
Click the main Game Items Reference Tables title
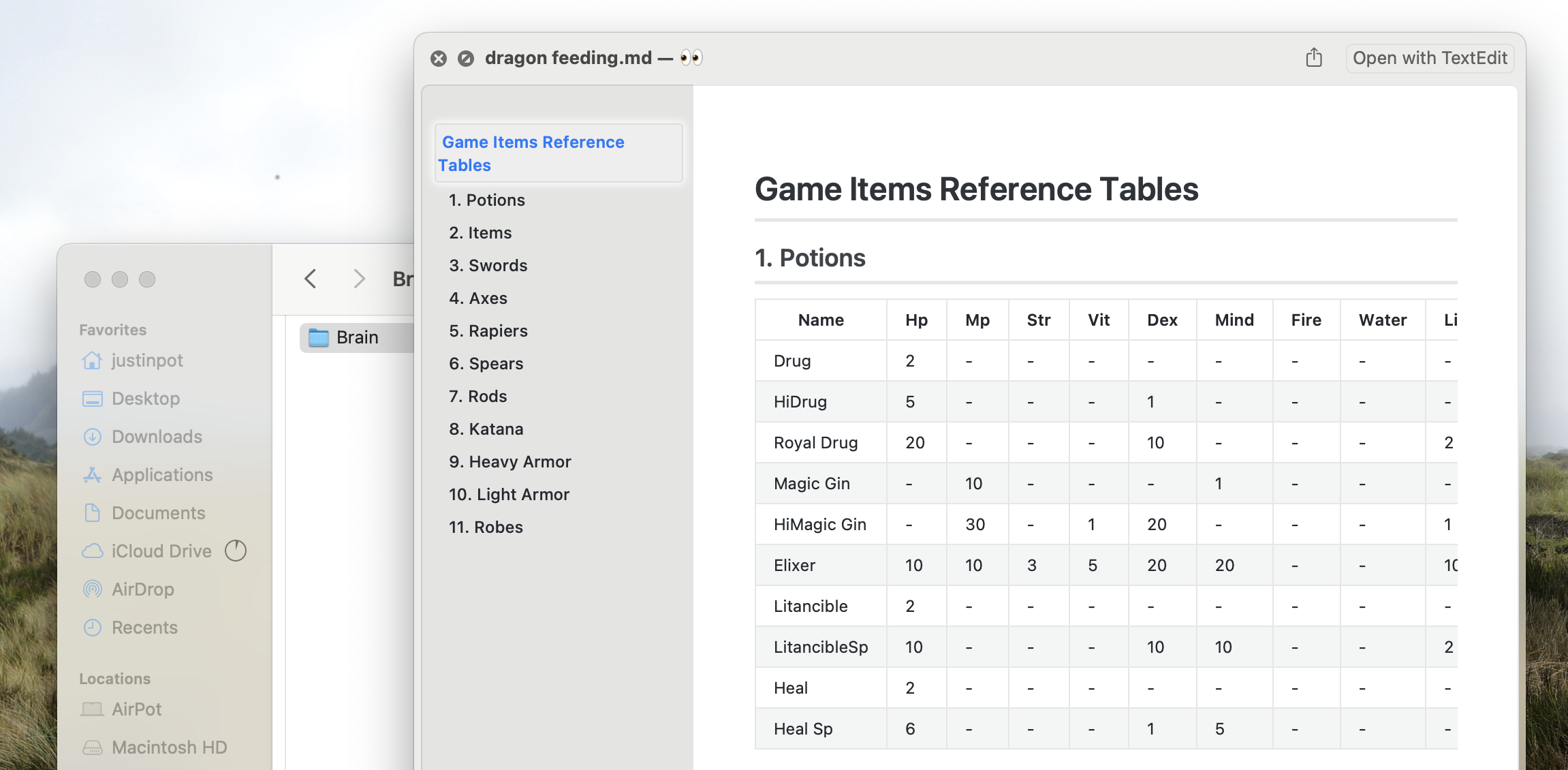click(976, 189)
